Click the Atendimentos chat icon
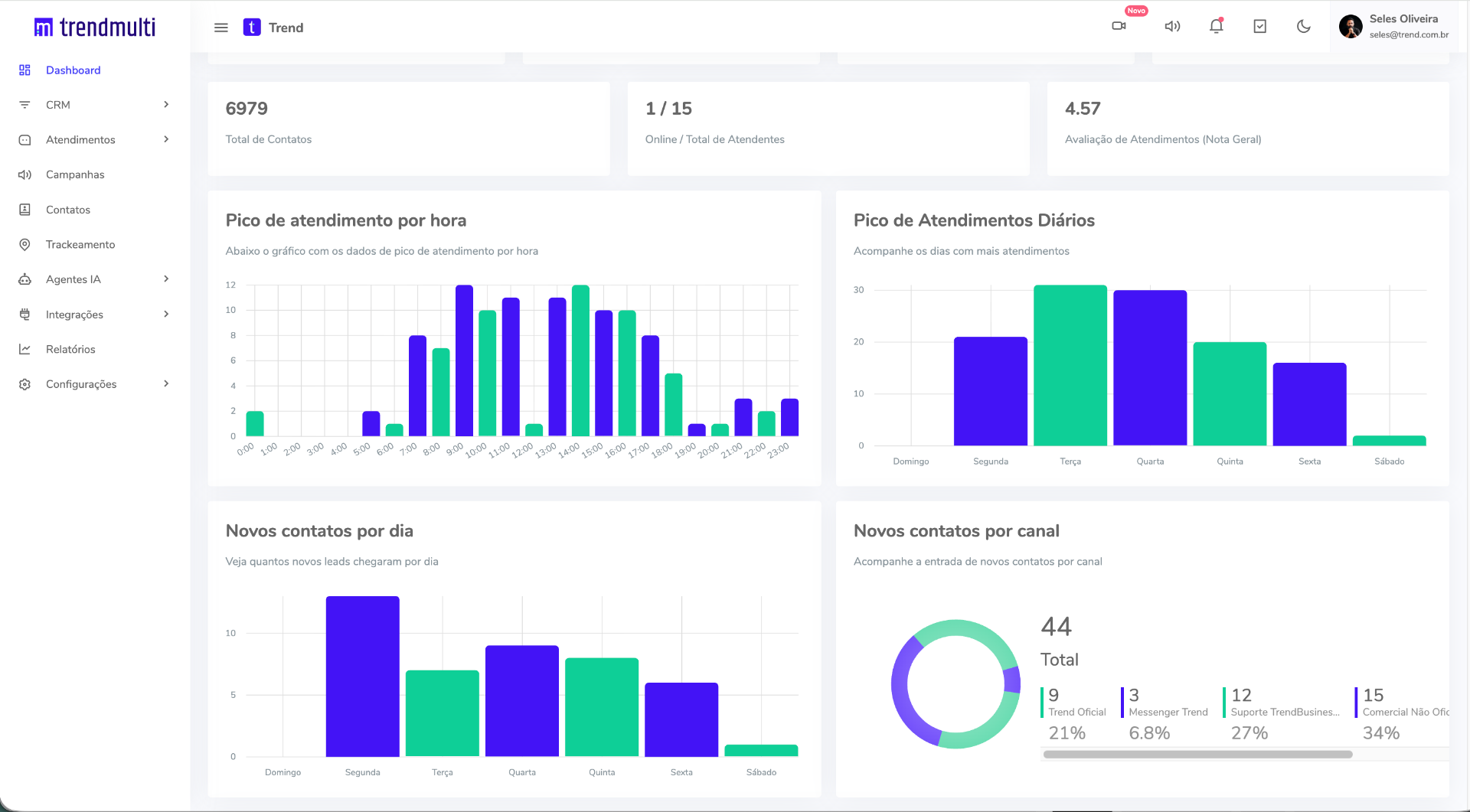 pos(24,140)
